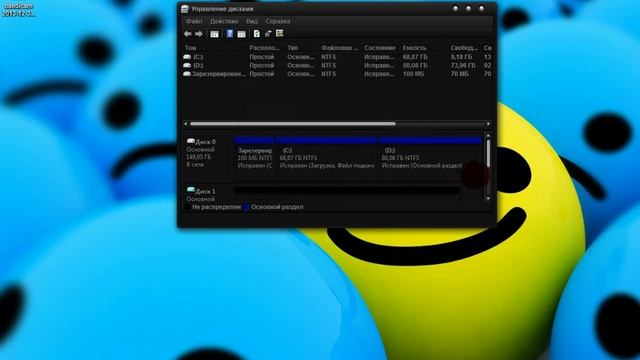
Task: Click the up arrow of the disk pane scrollbar
Action: click(488, 136)
